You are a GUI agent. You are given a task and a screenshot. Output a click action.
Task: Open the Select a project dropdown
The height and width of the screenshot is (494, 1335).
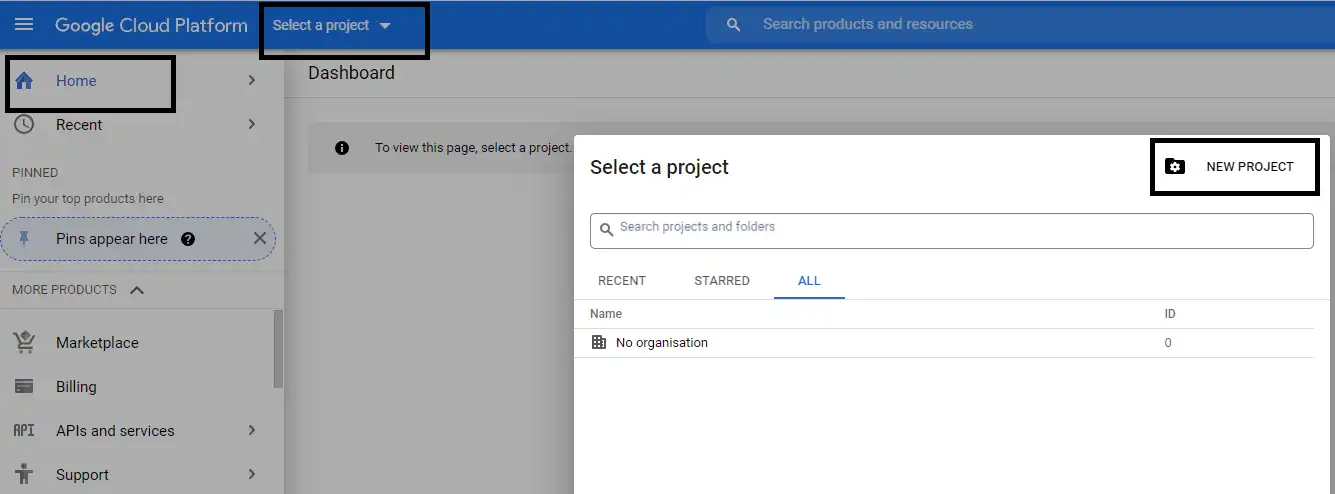pyautogui.click(x=332, y=25)
